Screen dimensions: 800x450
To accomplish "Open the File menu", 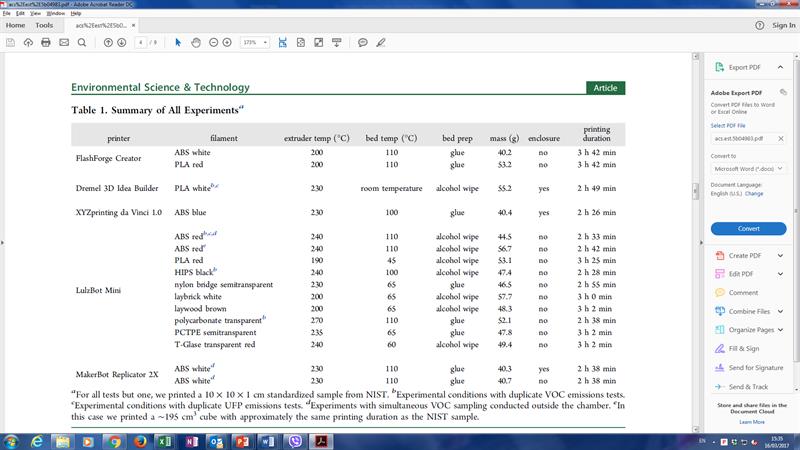I will coord(7,13).
